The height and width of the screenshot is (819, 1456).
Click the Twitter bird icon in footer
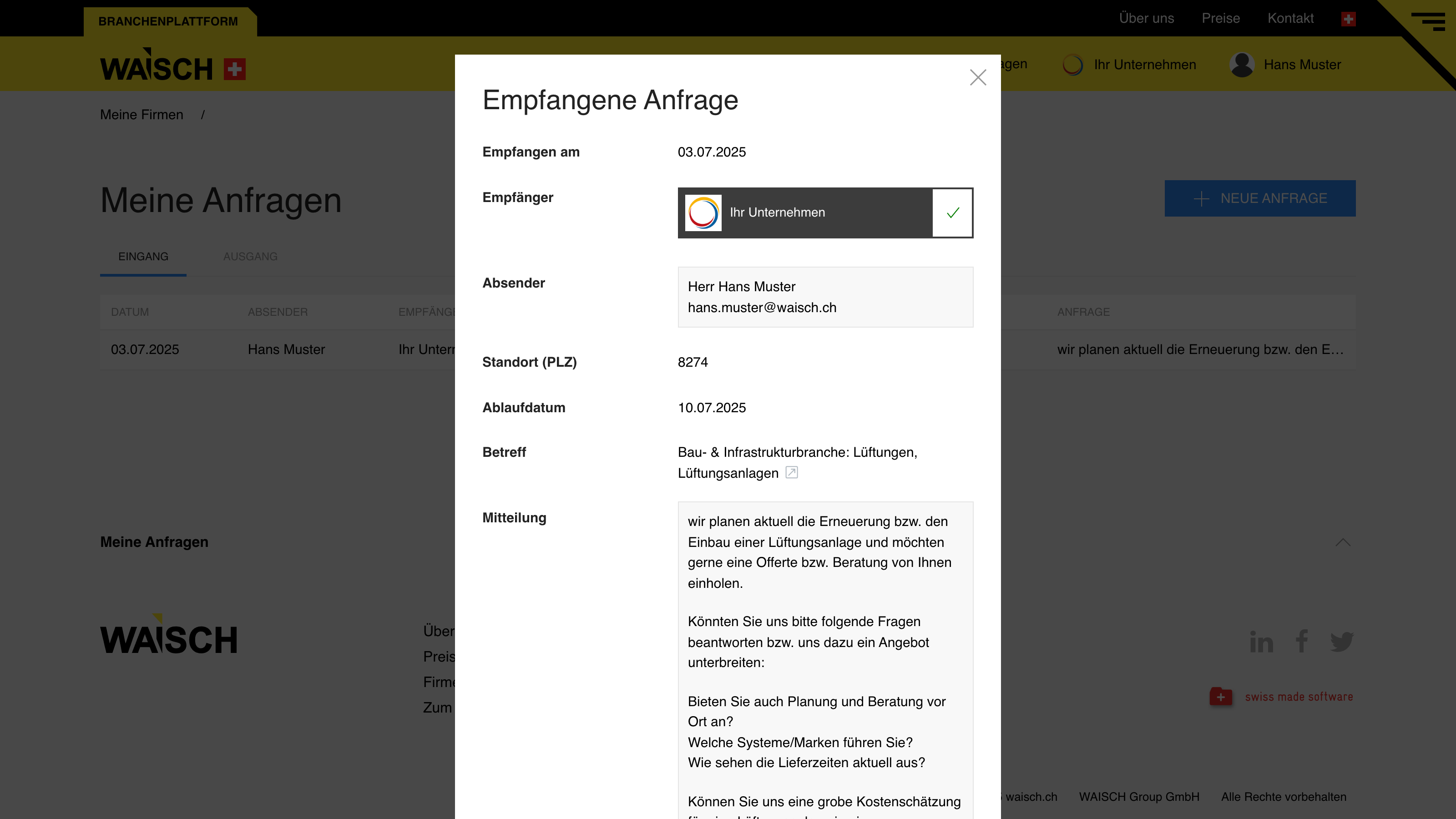1342,642
